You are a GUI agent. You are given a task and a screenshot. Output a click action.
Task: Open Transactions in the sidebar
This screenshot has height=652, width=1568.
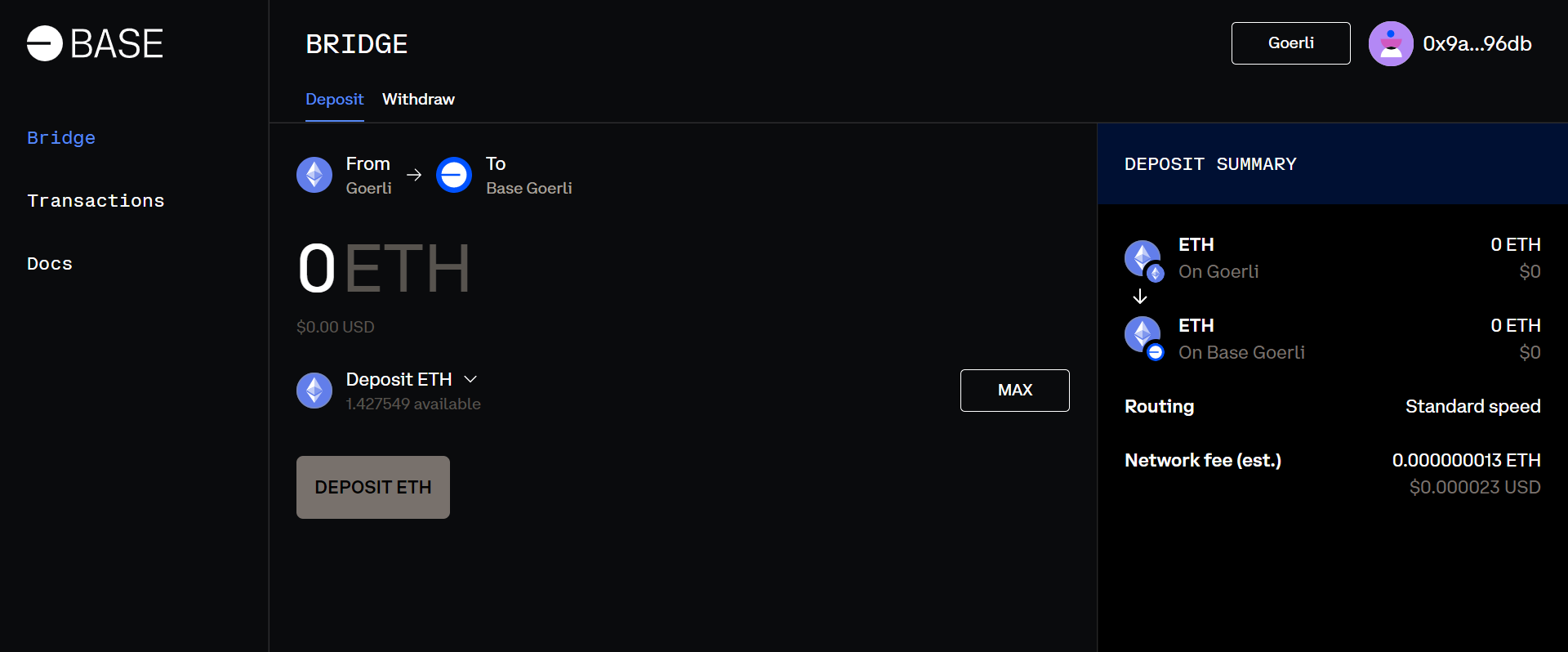click(96, 201)
